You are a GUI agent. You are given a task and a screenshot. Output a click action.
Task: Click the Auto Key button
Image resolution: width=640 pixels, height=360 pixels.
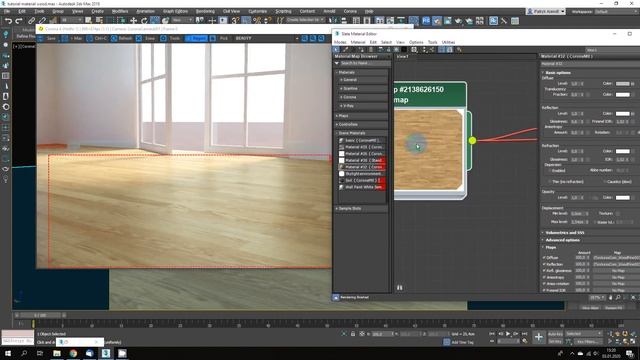coord(555,334)
